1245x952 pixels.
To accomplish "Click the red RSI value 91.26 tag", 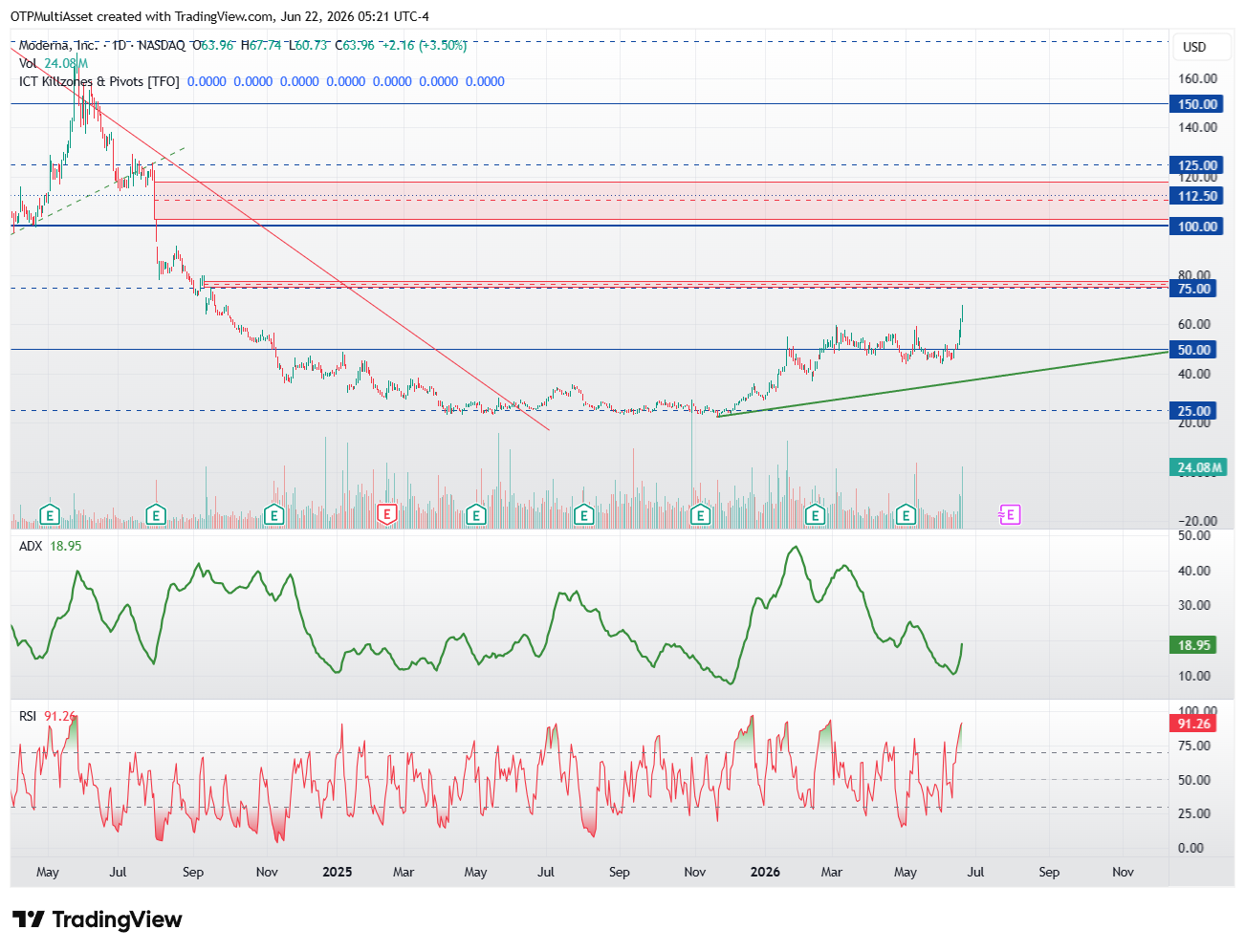I will click(1193, 724).
